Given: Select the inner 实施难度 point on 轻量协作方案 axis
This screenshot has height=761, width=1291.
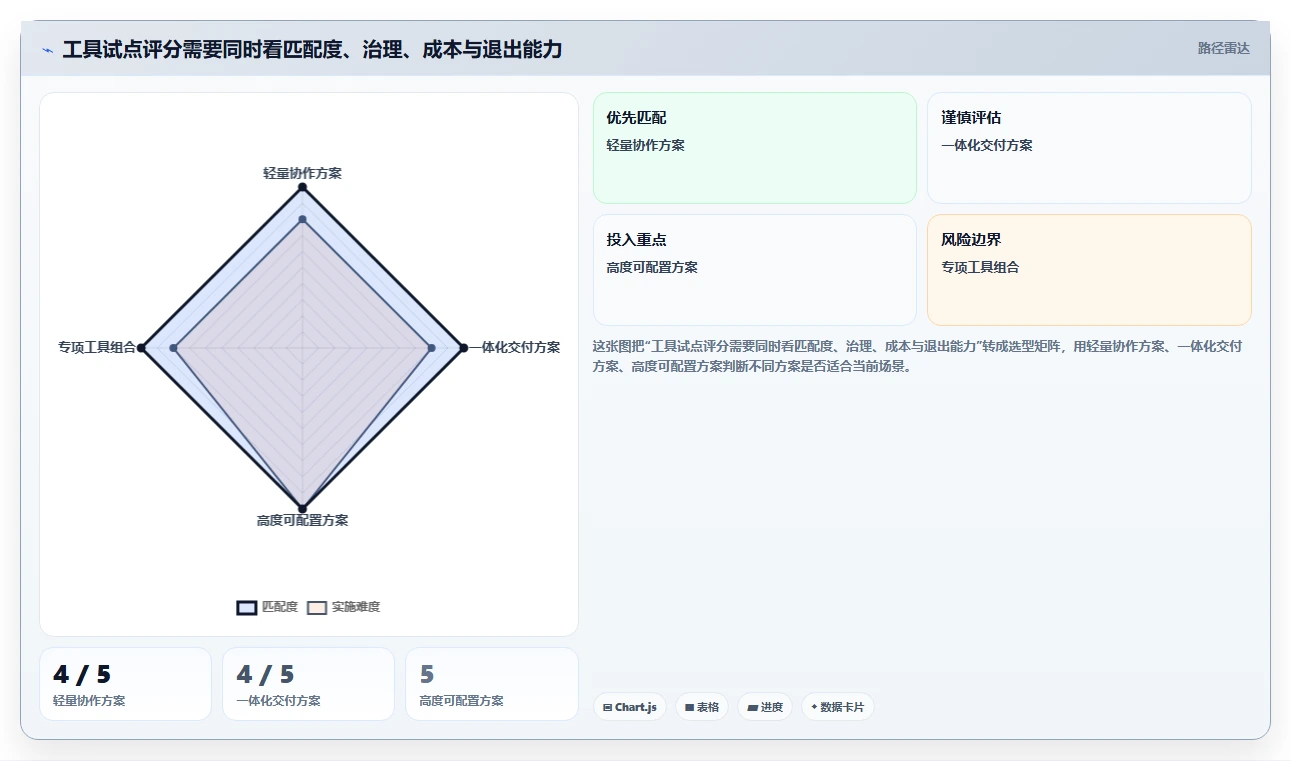Looking at the screenshot, I should pyautogui.click(x=302, y=219).
